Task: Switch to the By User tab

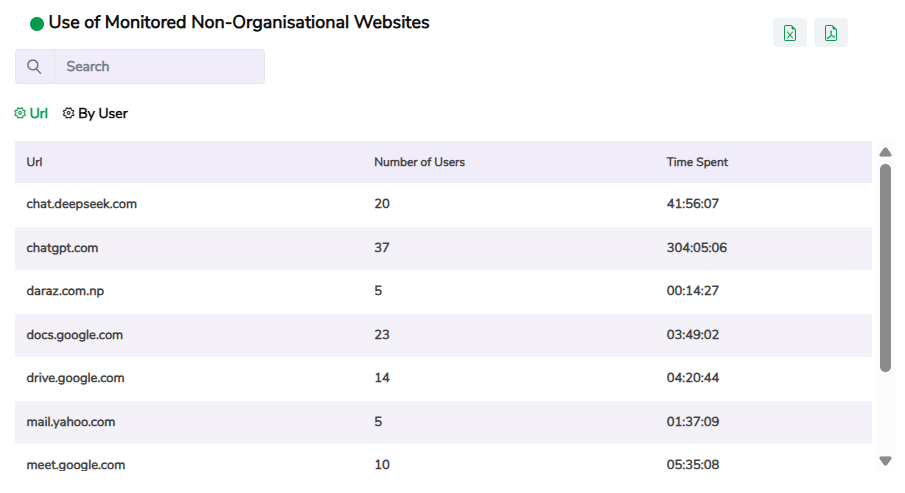Action: [102, 114]
